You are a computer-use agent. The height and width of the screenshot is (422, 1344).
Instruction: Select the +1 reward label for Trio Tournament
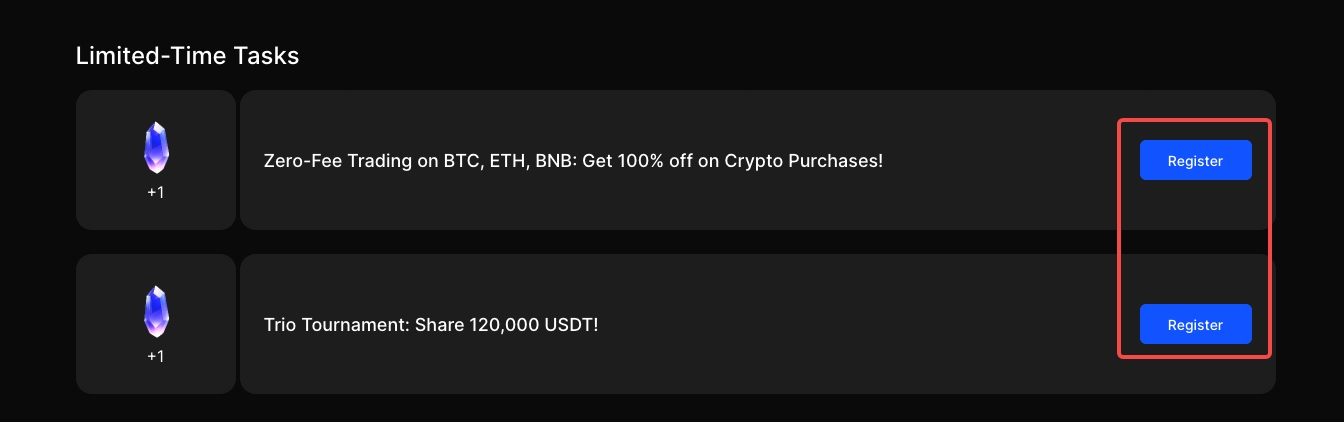coord(156,356)
